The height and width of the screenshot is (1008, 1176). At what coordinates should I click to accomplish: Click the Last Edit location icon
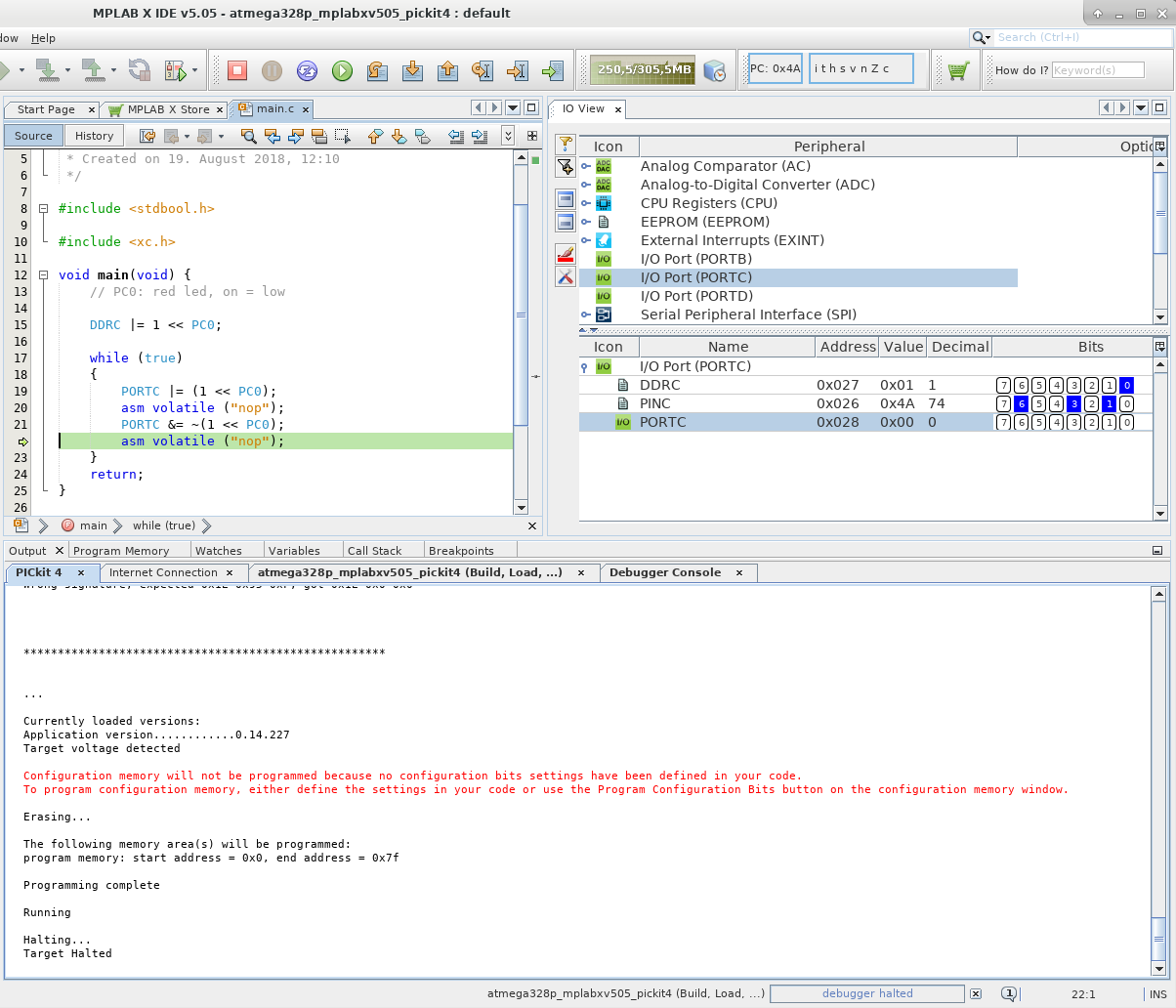tap(147, 136)
